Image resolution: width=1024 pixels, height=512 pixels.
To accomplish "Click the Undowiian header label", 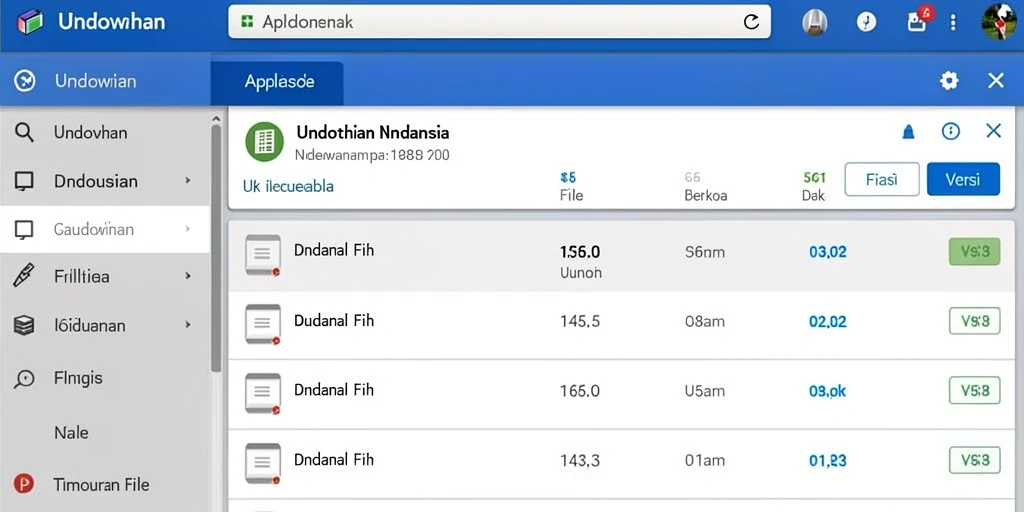I will pyautogui.click(x=95, y=82).
